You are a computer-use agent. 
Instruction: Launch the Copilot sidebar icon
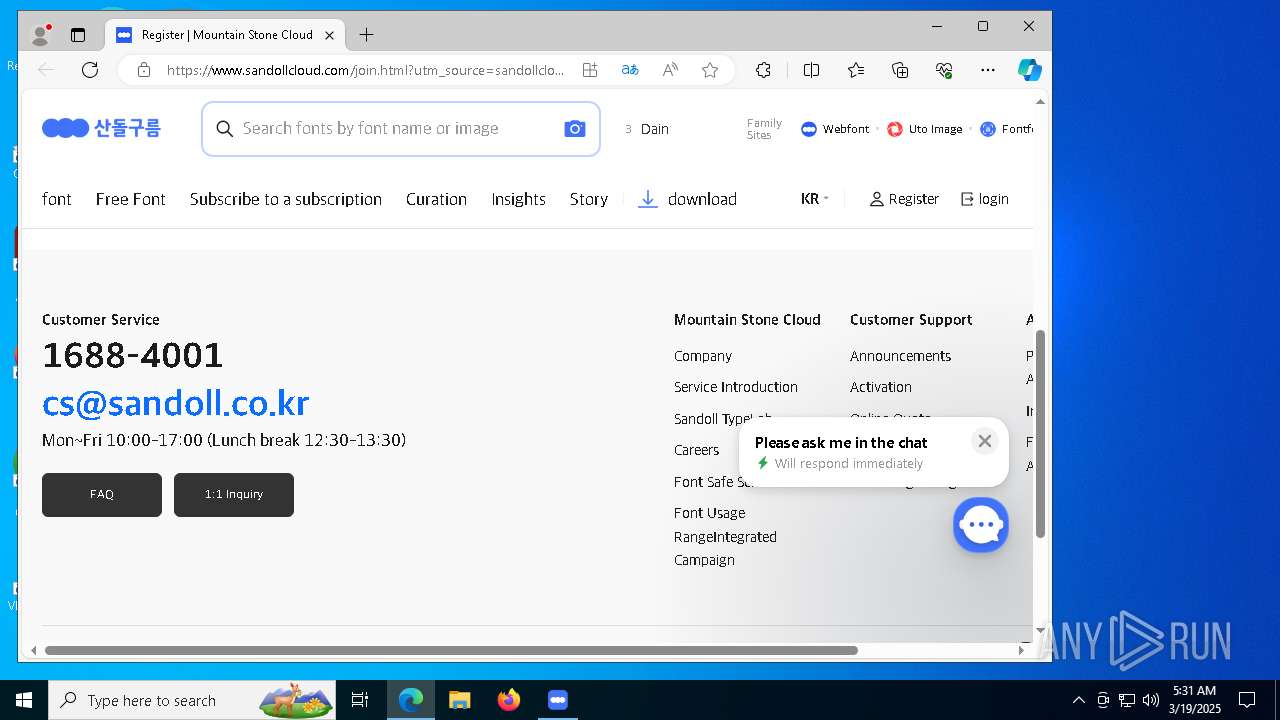coord(1030,70)
